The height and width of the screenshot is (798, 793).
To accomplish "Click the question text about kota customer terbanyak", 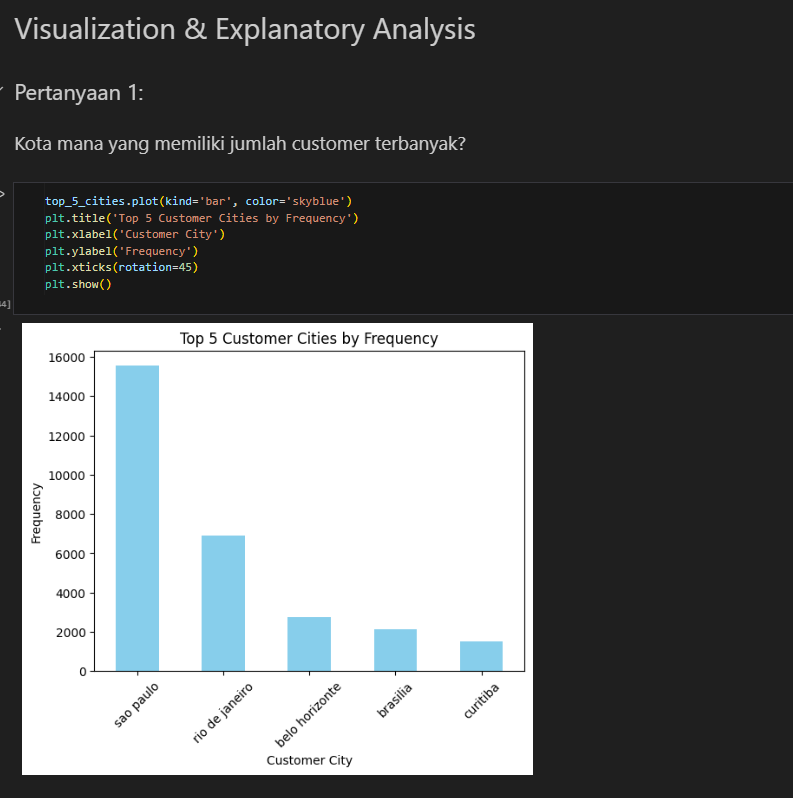I will click(x=240, y=144).
